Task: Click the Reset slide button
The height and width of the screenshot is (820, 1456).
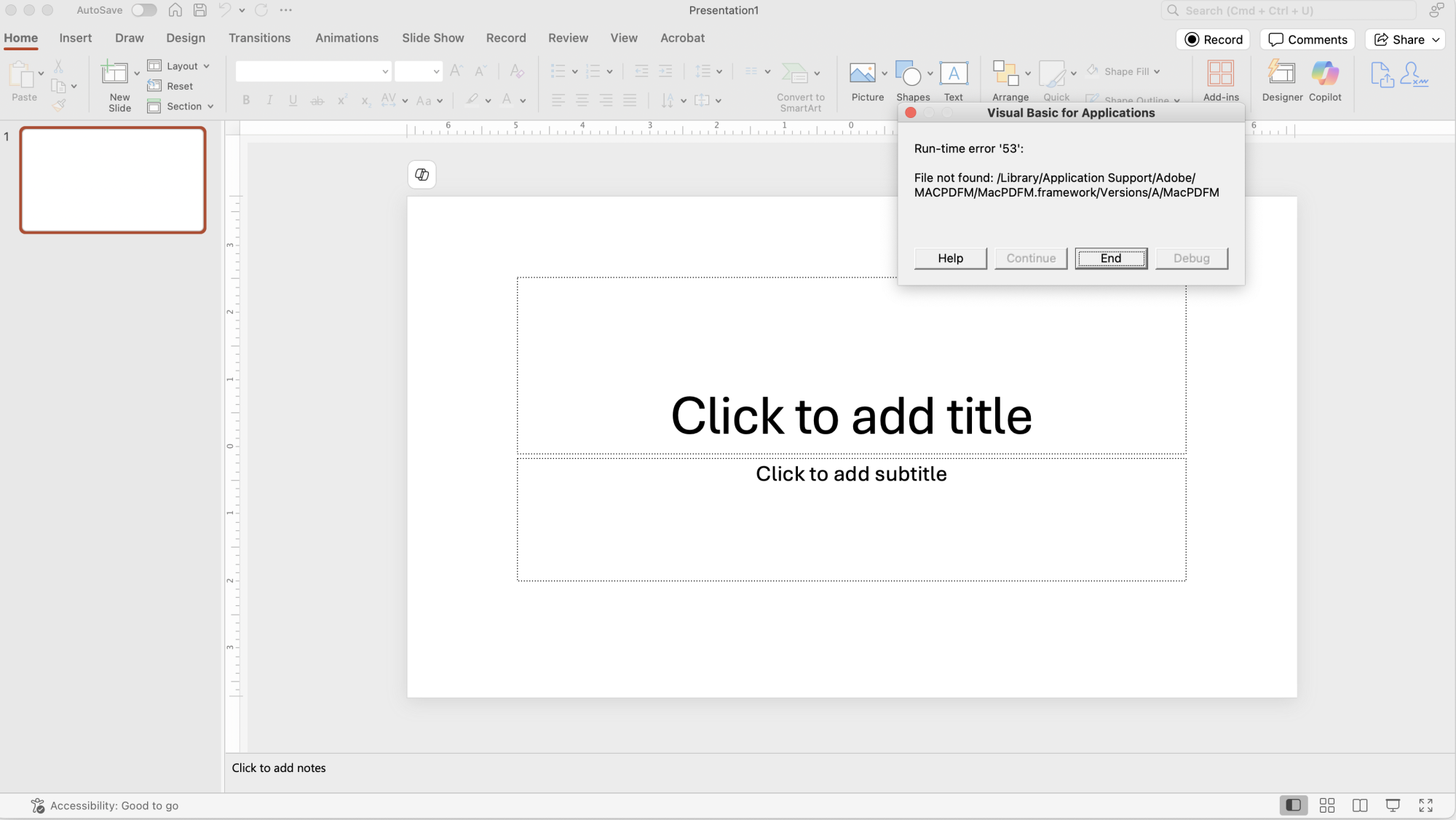Action: pyautogui.click(x=170, y=86)
